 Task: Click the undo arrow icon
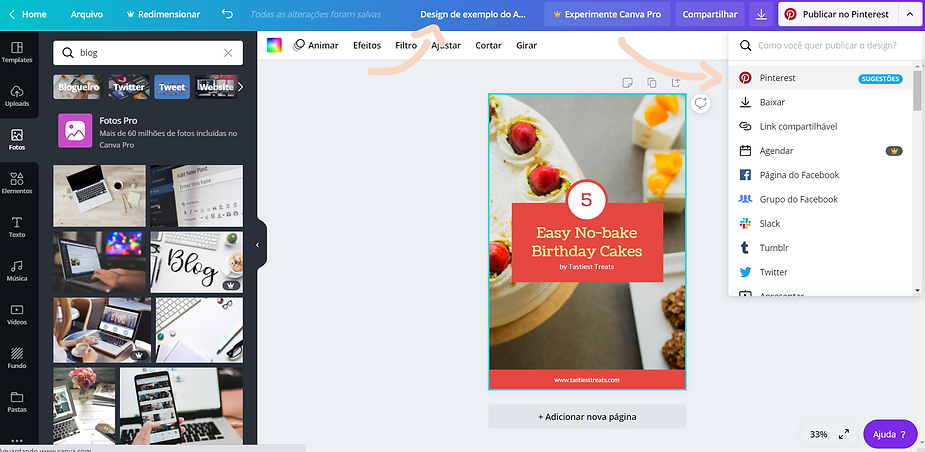tap(227, 14)
